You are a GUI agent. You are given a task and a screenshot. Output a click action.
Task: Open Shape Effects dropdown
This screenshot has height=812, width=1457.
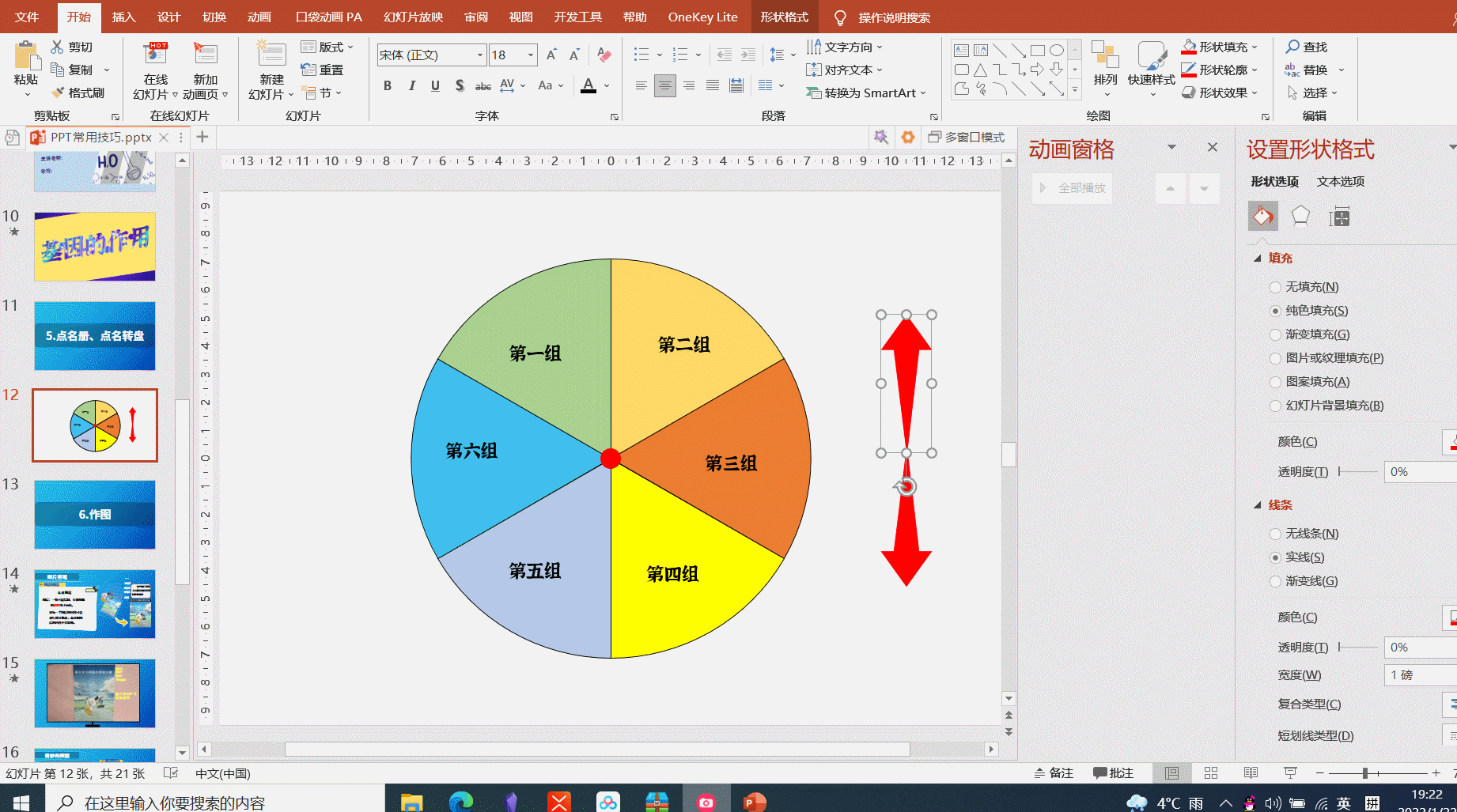pyautogui.click(x=1255, y=93)
